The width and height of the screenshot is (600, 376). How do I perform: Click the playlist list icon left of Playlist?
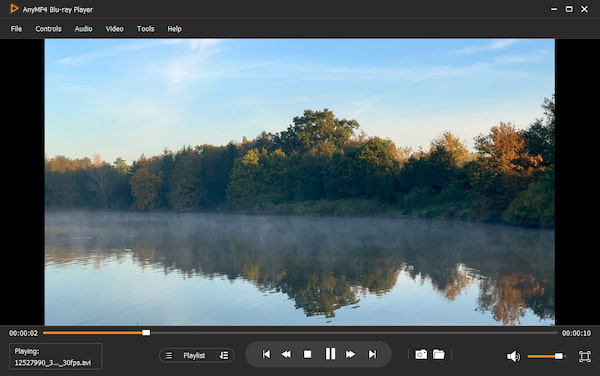pyautogui.click(x=169, y=355)
